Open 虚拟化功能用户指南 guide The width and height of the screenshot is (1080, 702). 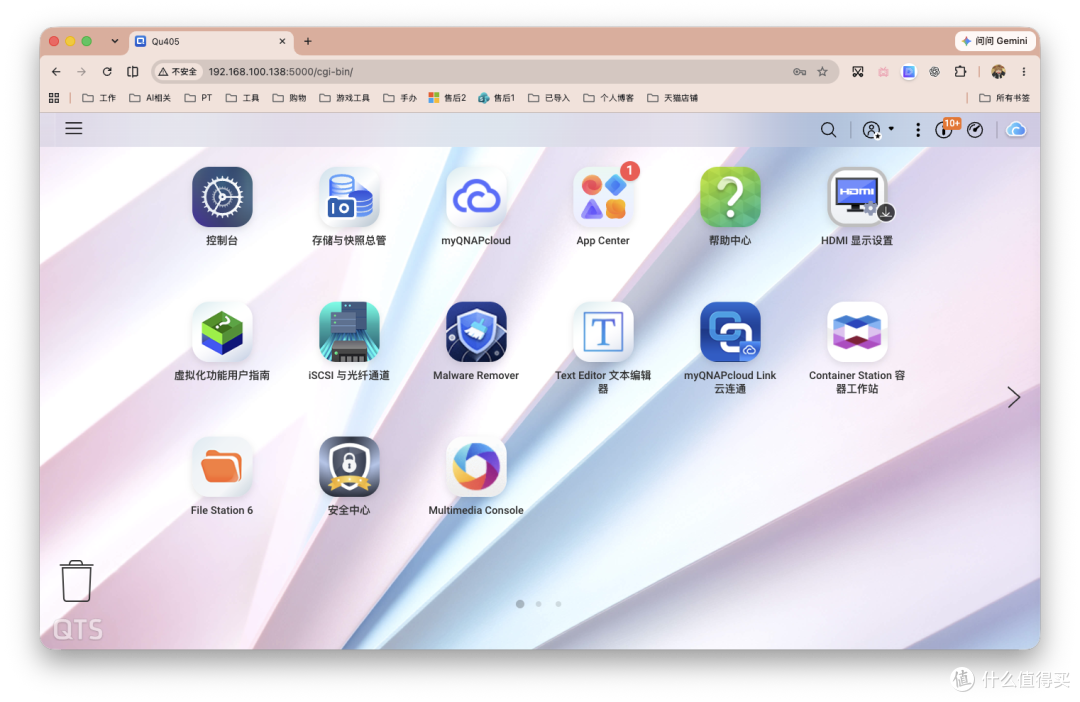[222, 332]
